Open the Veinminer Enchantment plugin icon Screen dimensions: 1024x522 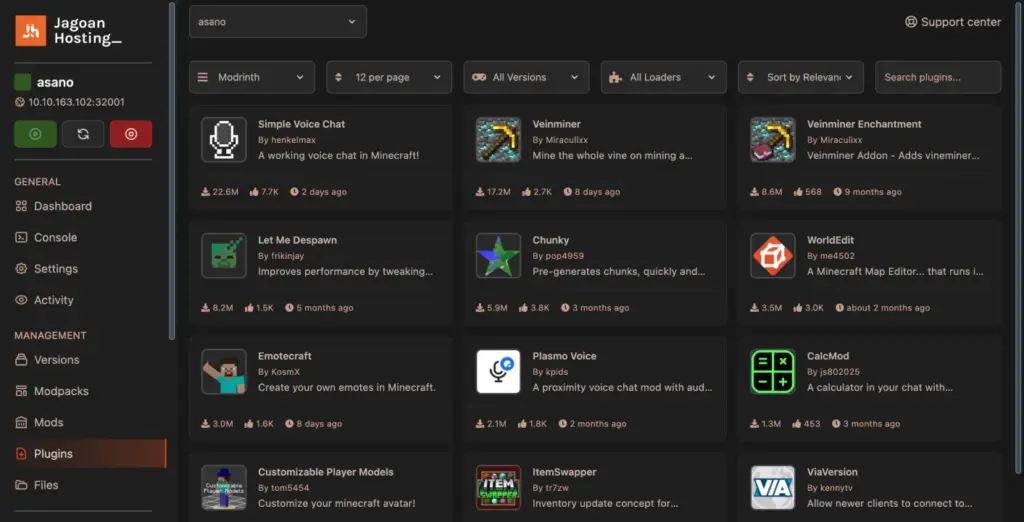[773, 140]
